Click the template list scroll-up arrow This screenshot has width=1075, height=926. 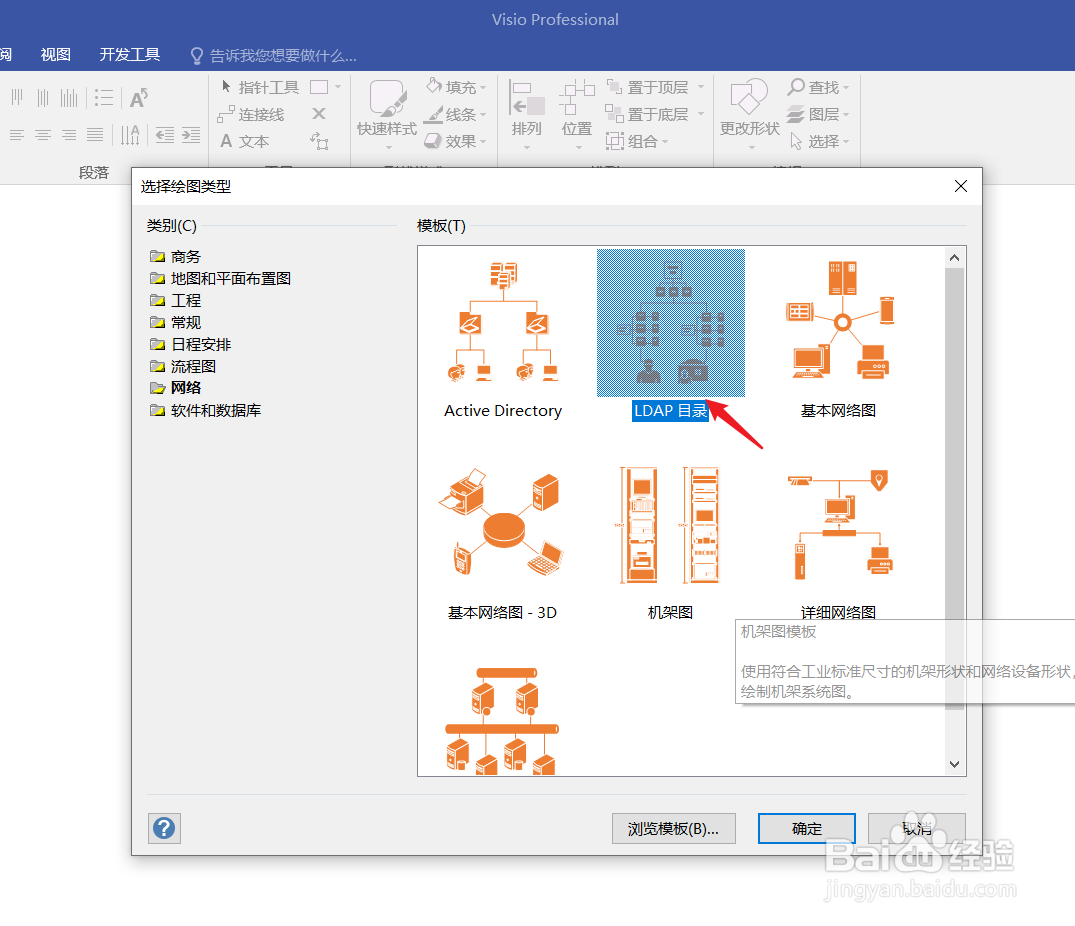tap(954, 258)
